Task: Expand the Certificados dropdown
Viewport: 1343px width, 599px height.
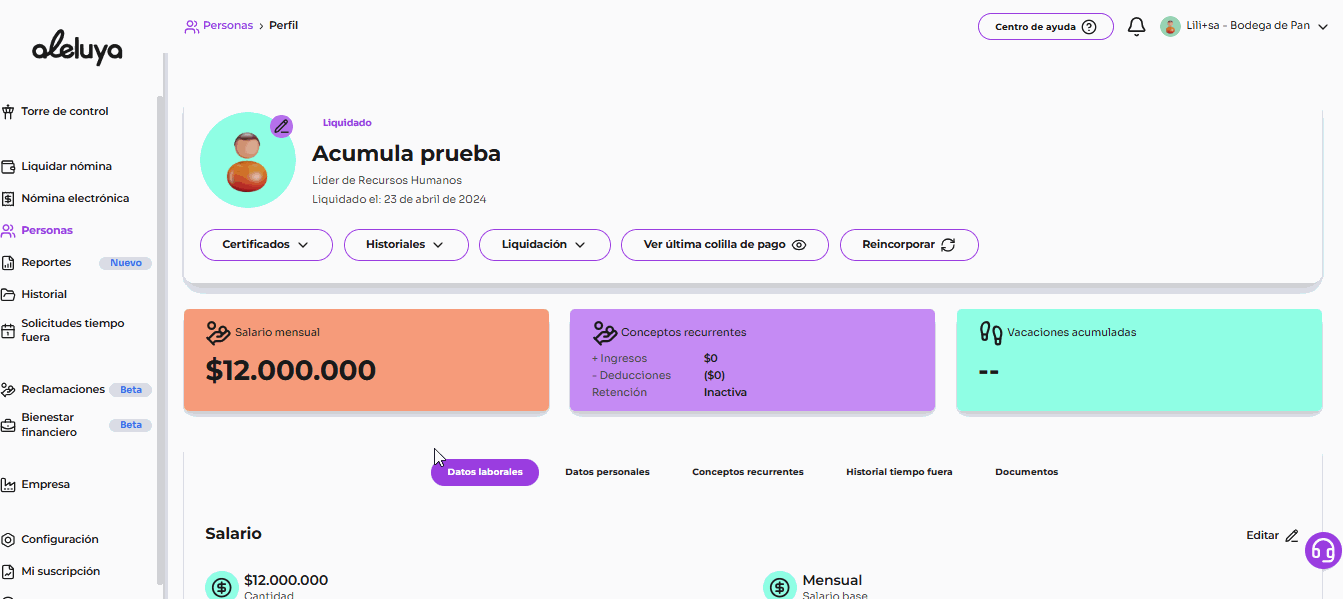Action: 266,245
